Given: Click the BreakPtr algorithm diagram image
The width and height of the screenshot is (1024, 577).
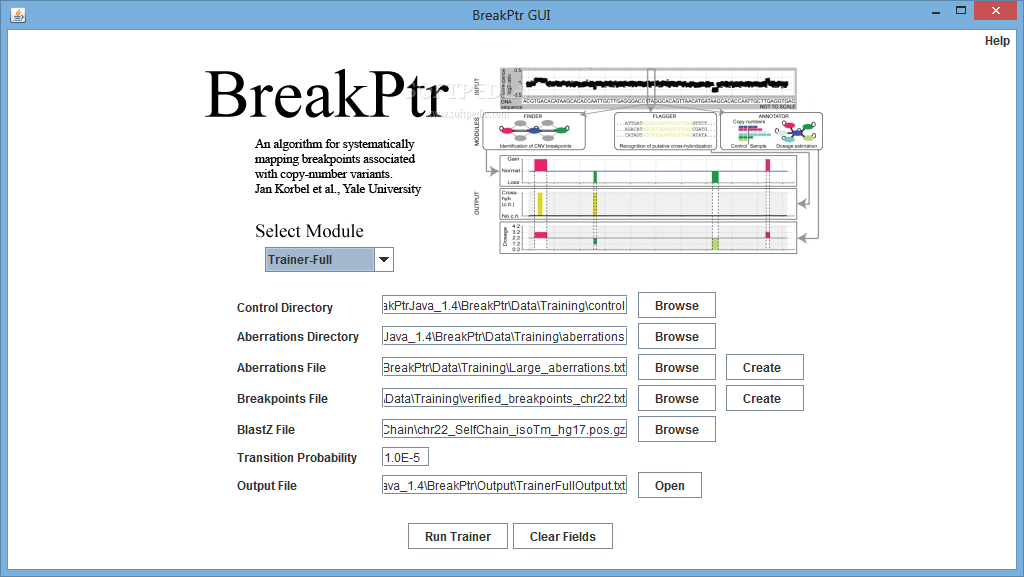Looking at the screenshot, I should tap(648, 161).
